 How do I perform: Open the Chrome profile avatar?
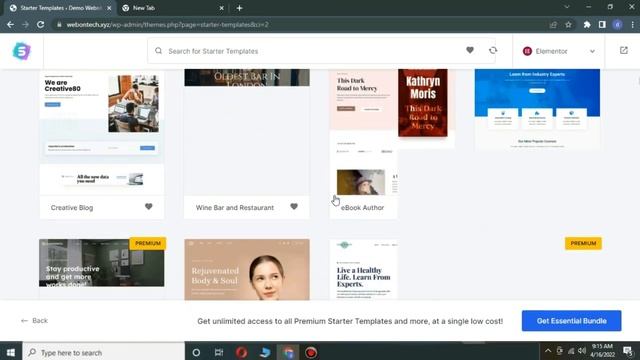point(618,25)
